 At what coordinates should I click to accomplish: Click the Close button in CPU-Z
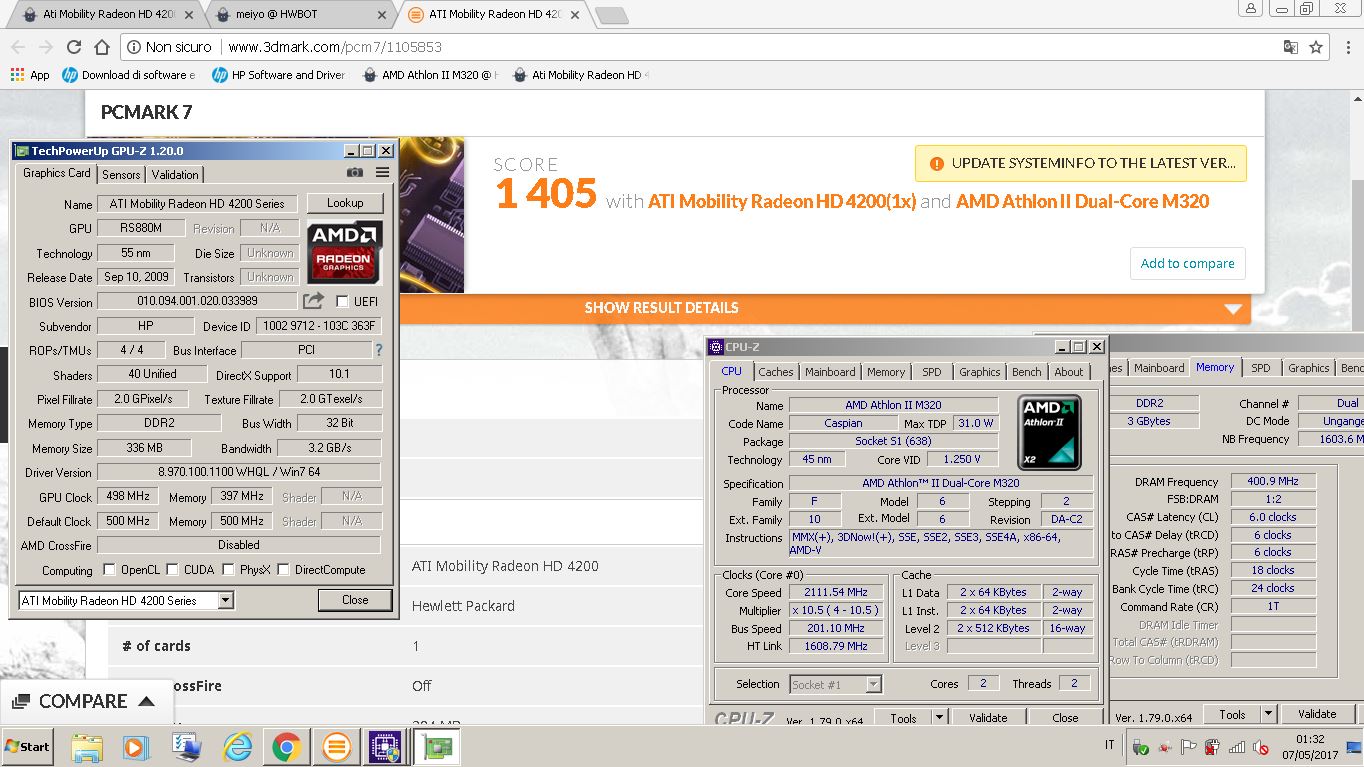coord(1066,717)
